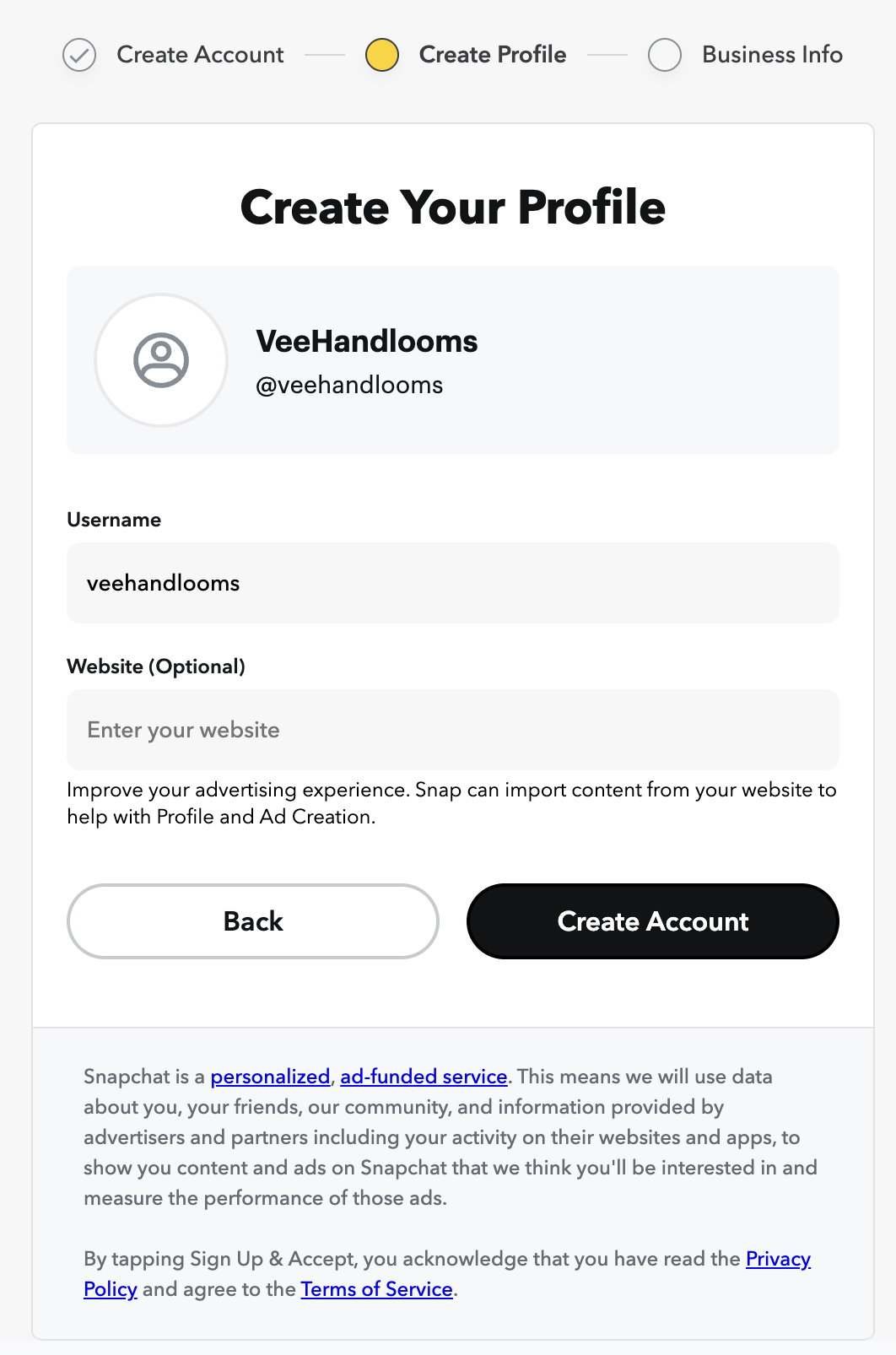This screenshot has height=1355, width=896.
Task: Click the @veehandlooms handle text
Action: [349, 386]
